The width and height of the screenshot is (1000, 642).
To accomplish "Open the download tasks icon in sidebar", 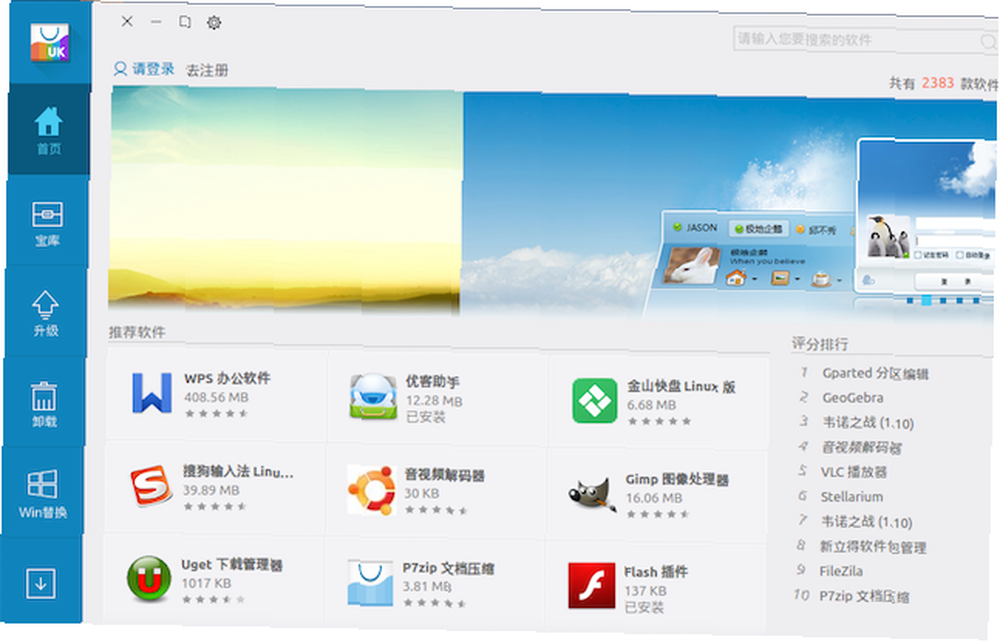I will [41, 583].
